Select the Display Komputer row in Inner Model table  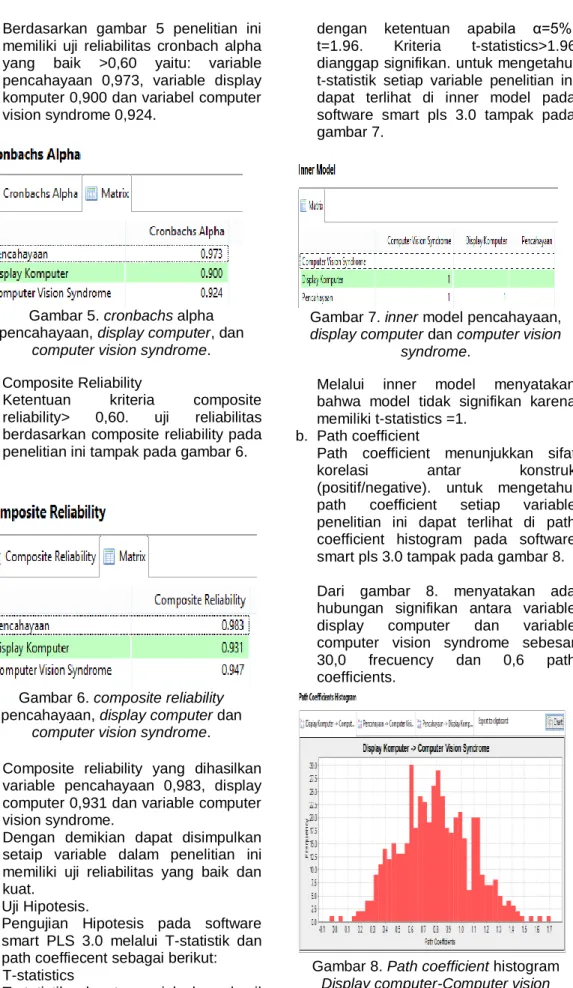(427, 279)
